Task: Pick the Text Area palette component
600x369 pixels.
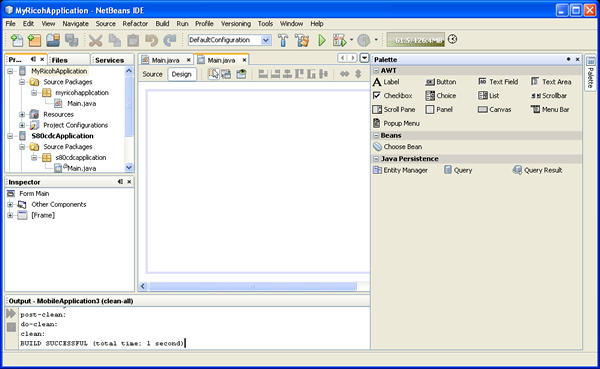Action: (x=551, y=82)
